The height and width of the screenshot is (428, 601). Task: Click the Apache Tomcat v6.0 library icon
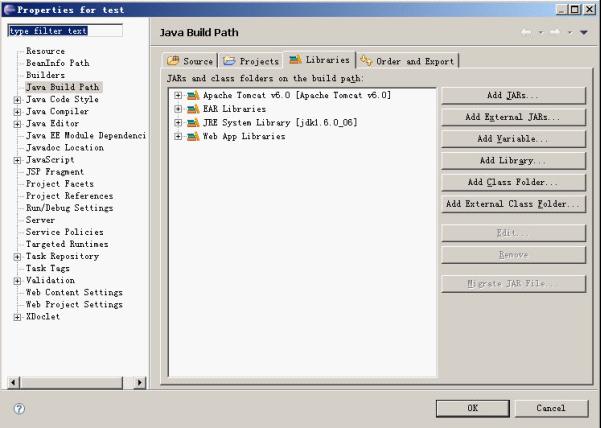(x=193, y=95)
